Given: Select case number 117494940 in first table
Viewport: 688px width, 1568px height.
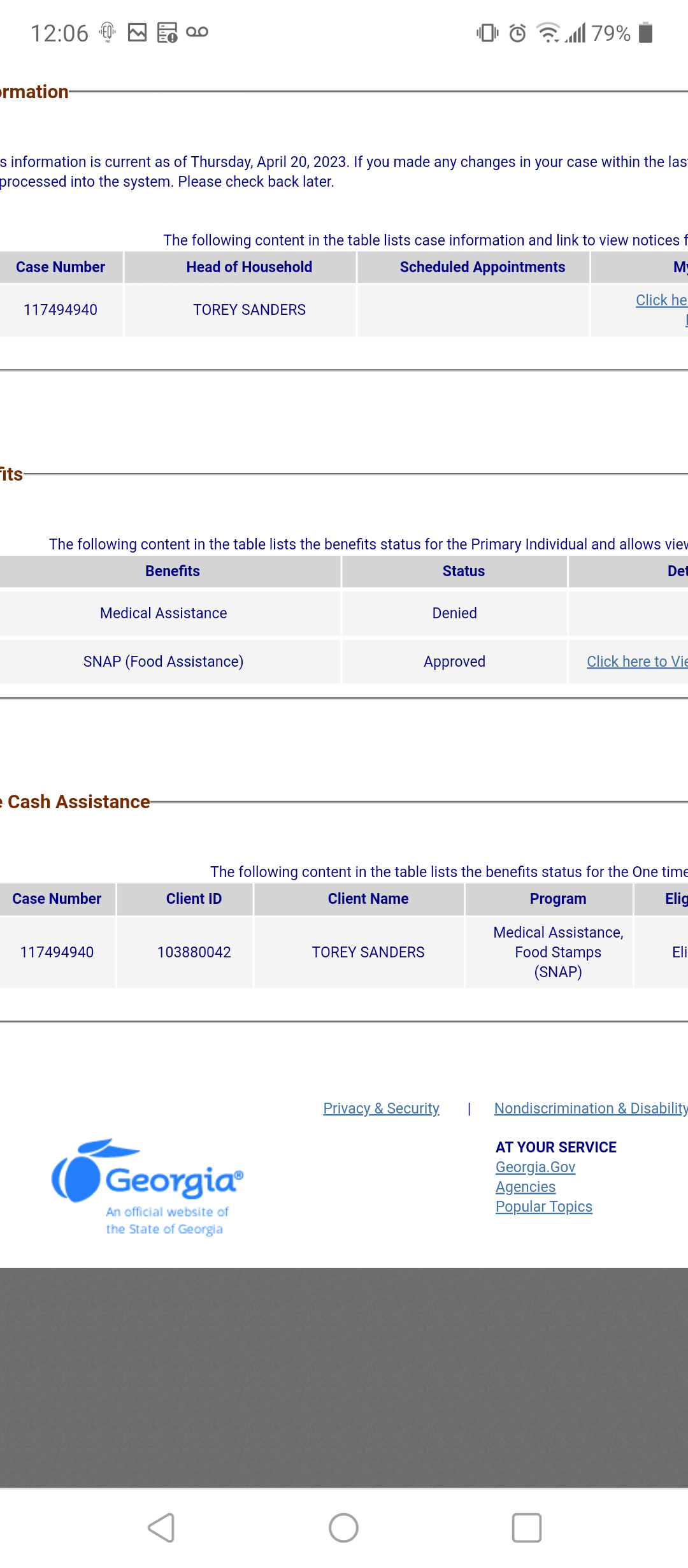Looking at the screenshot, I should pyautogui.click(x=61, y=310).
